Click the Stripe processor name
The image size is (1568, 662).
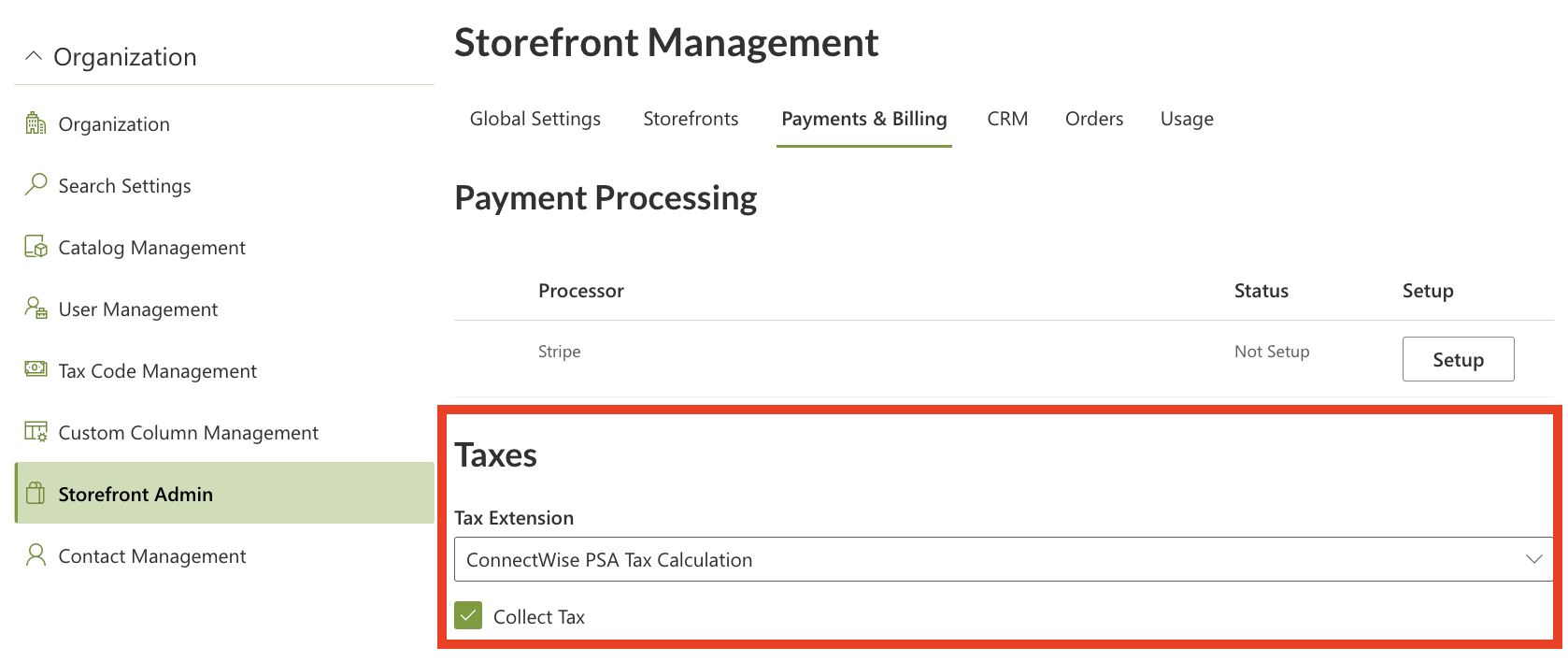coord(559,352)
